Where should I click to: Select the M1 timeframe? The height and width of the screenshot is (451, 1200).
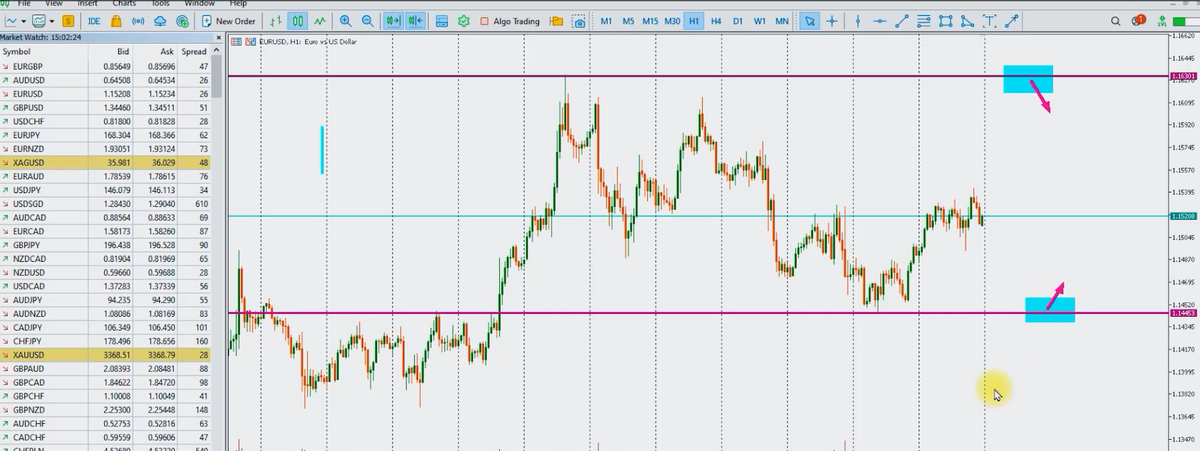[x=606, y=21]
